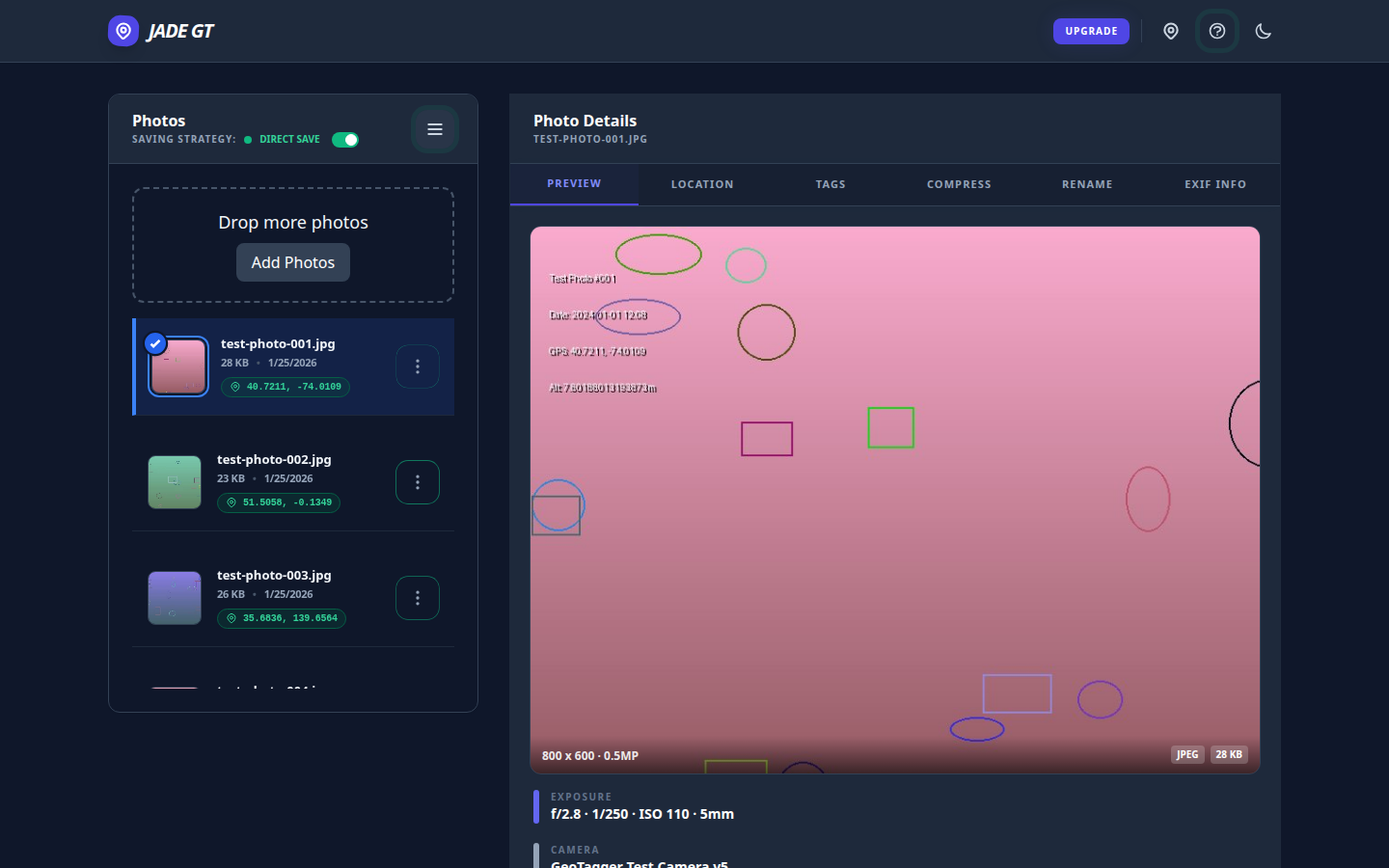Open the Photos panel hamburger menu
The image size is (1389, 868).
click(434, 129)
